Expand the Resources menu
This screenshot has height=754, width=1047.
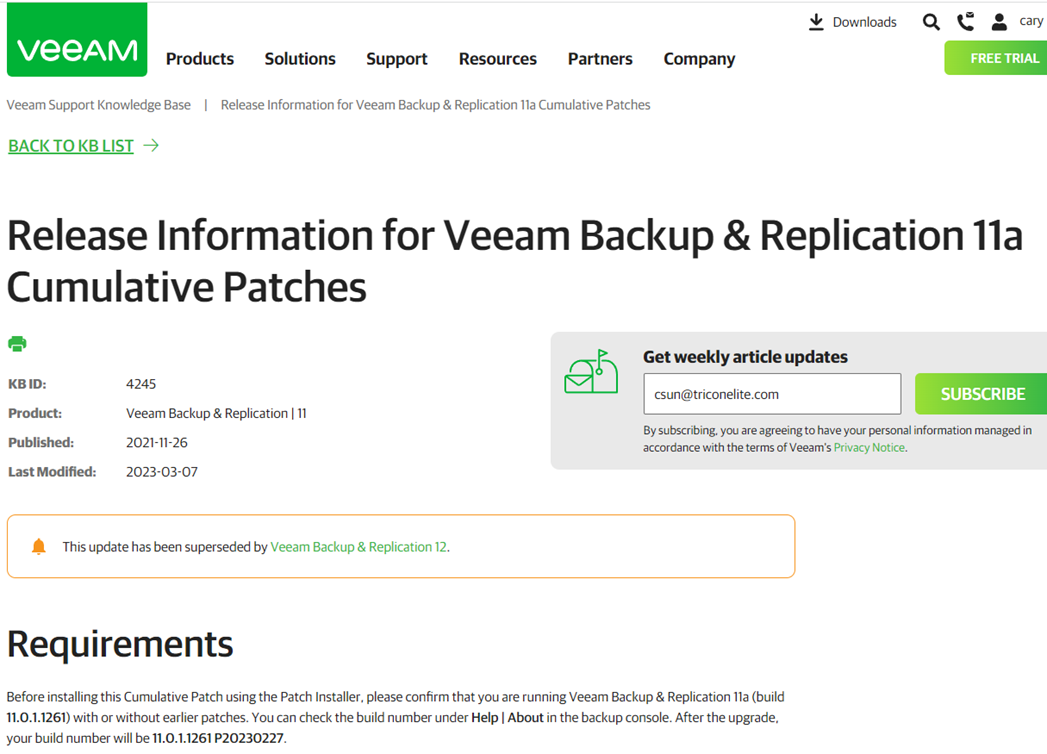pos(497,59)
